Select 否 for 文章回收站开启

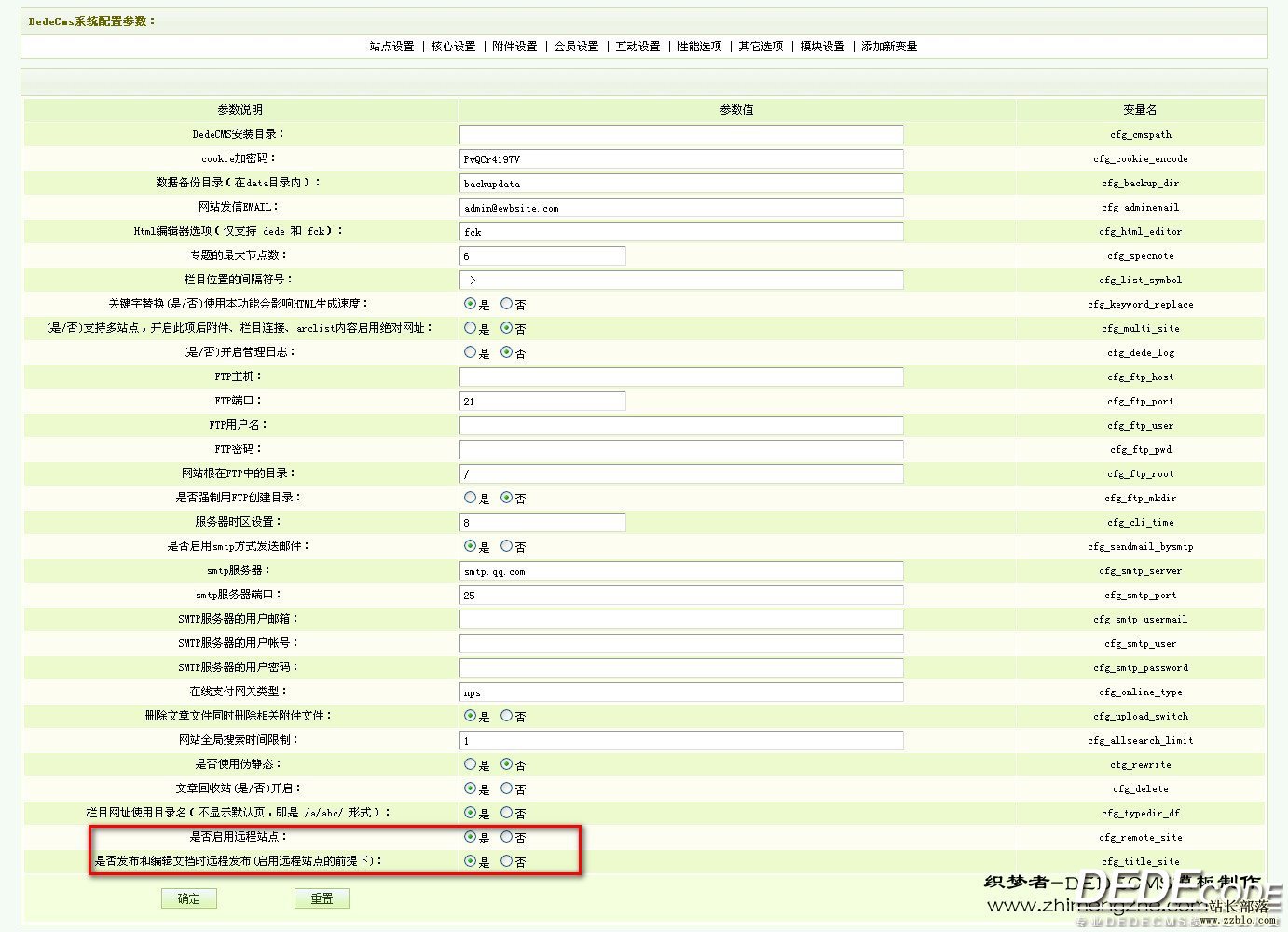(x=506, y=788)
